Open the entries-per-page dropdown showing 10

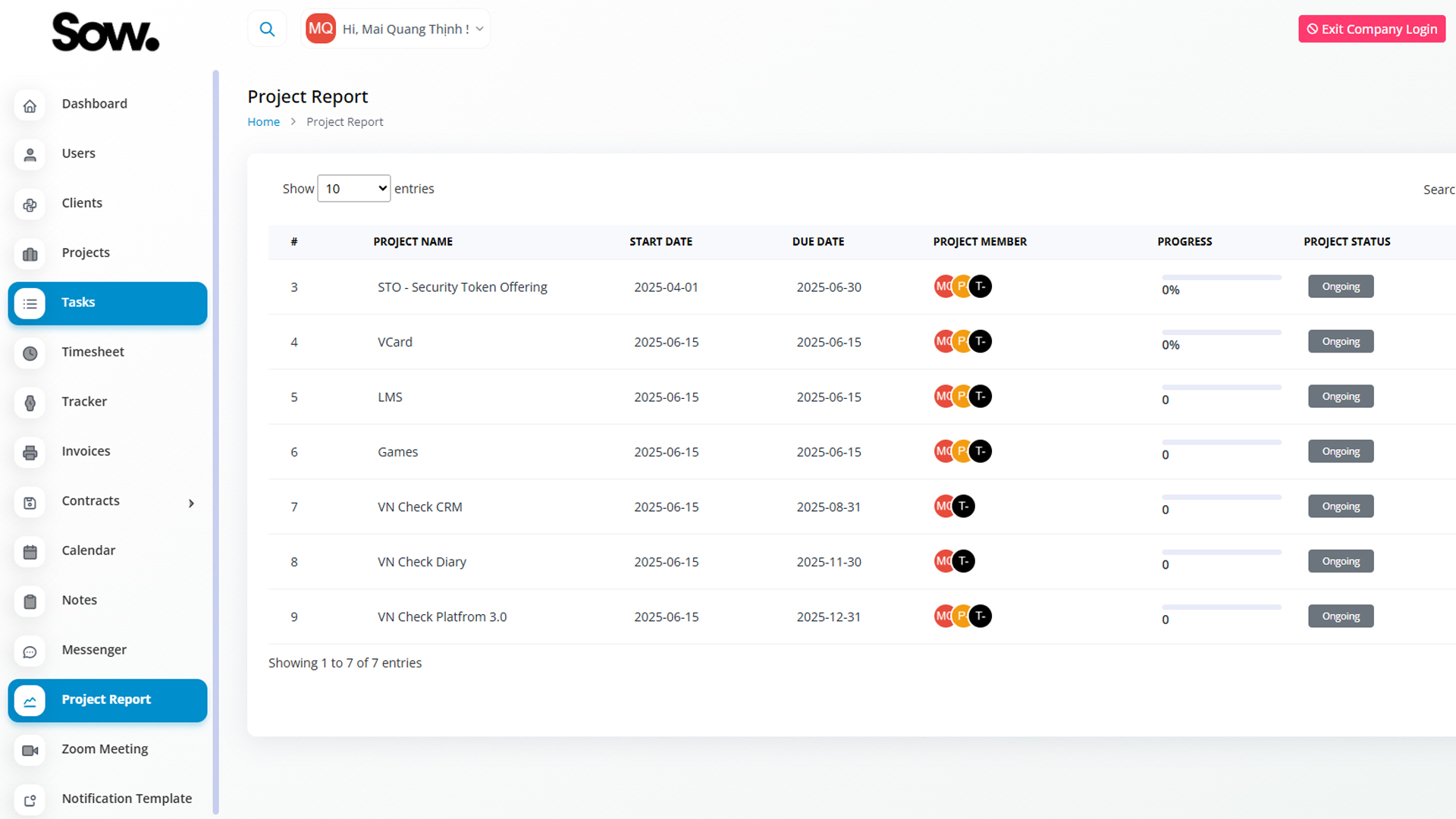coord(353,188)
